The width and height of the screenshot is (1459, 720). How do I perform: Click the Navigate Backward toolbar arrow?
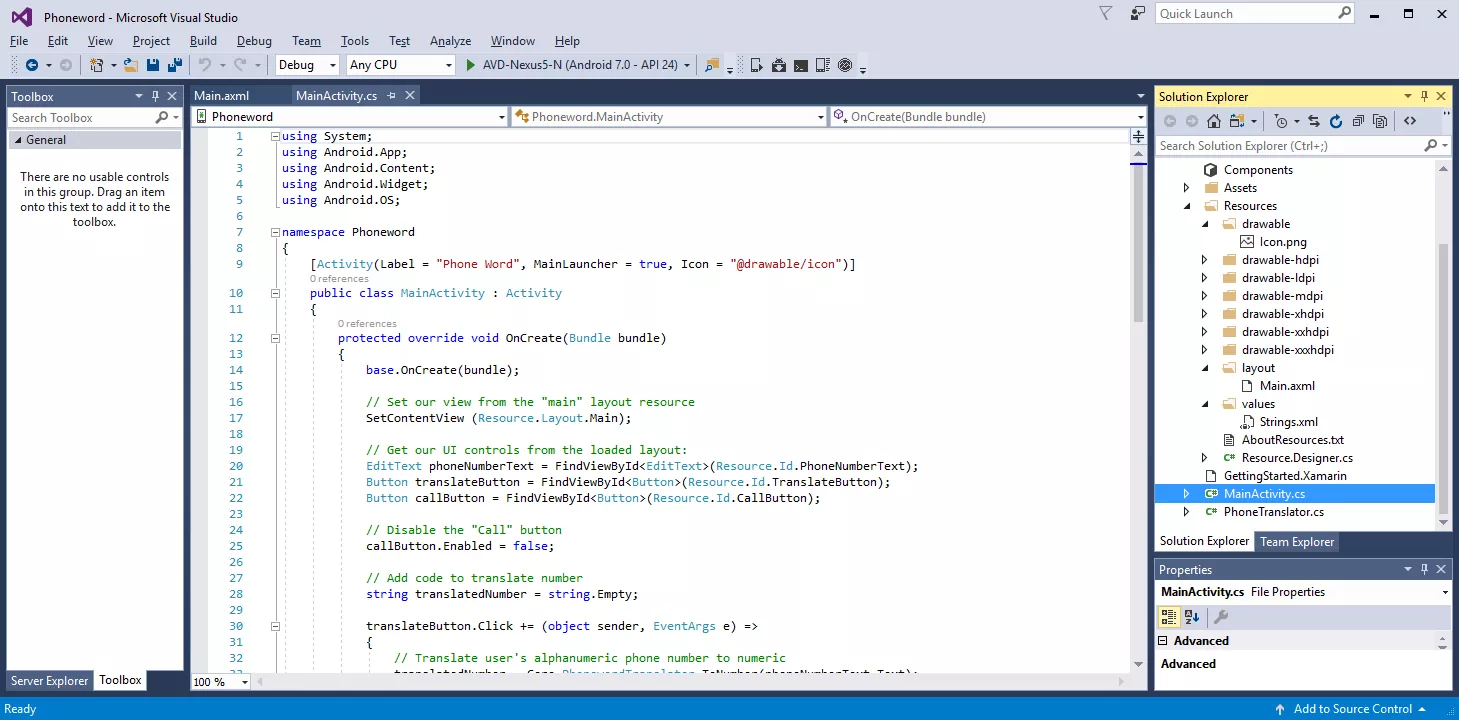pos(32,65)
